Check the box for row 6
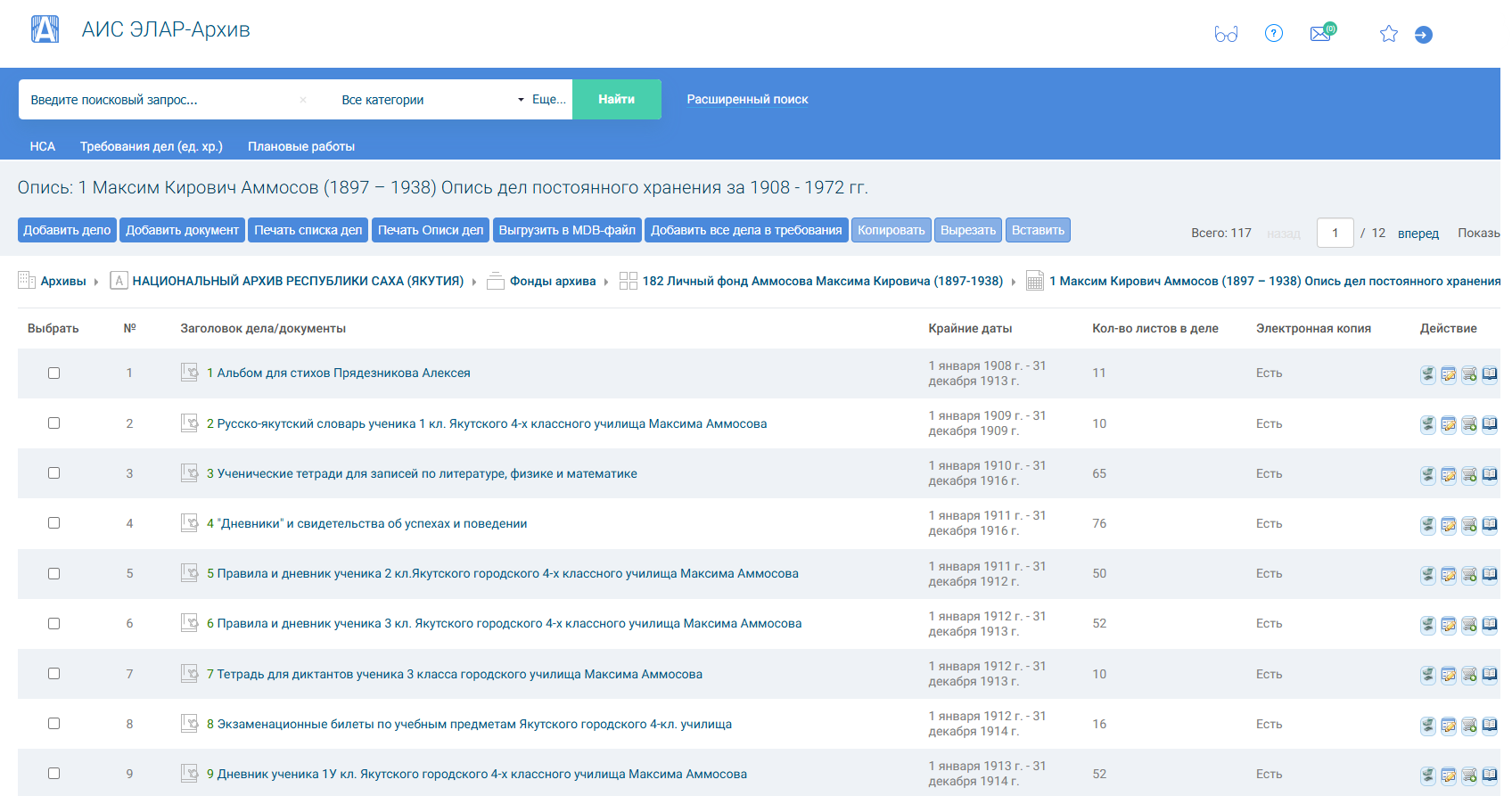This screenshot has height=796, width=1512. tap(53, 624)
